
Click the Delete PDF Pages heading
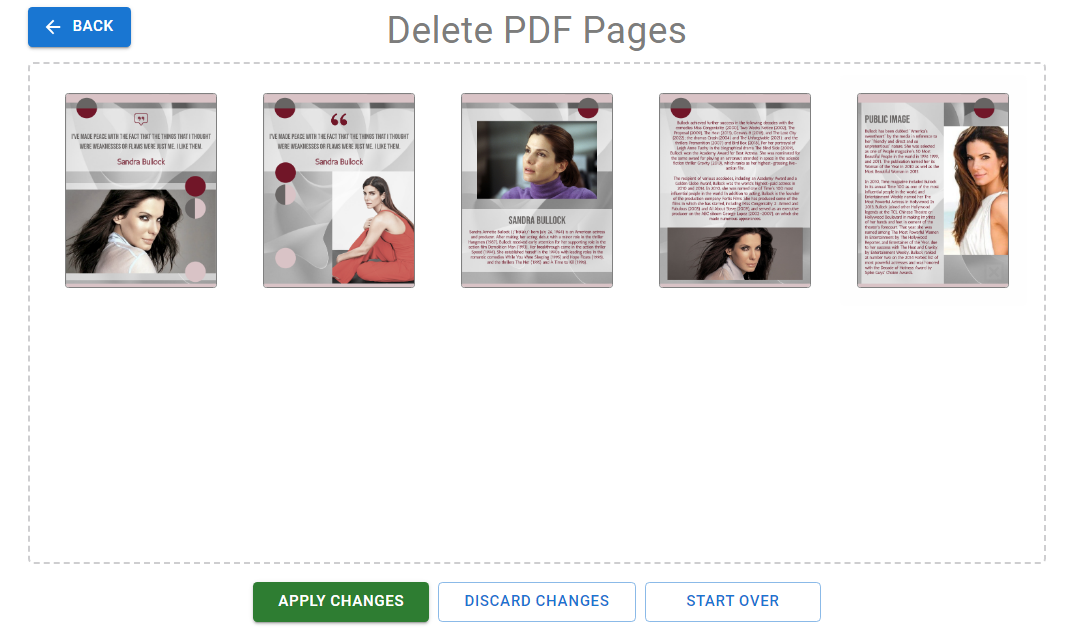(536, 31)
